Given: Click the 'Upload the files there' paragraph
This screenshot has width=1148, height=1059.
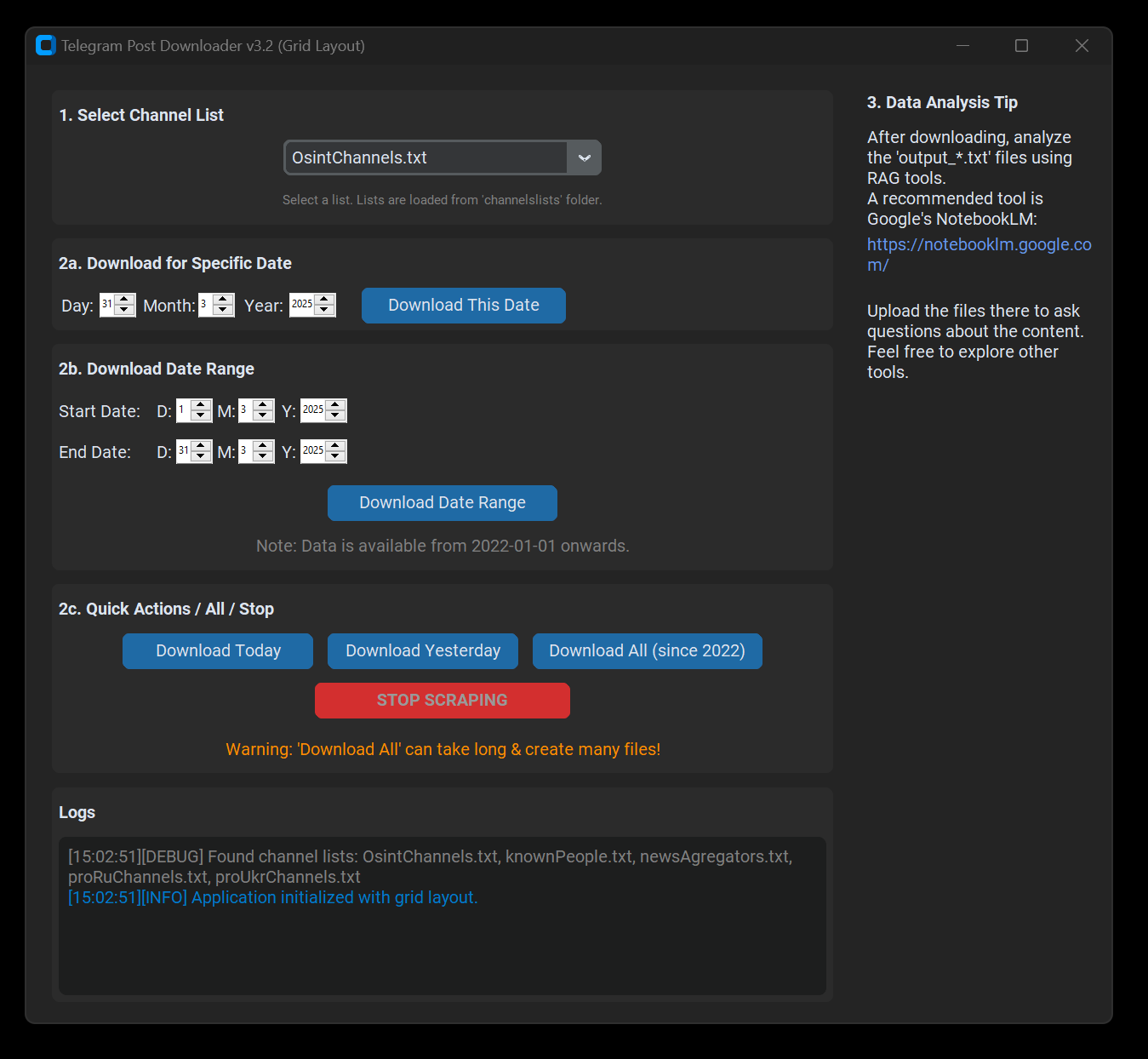Looking at the screenshot, I should (975, 341).
